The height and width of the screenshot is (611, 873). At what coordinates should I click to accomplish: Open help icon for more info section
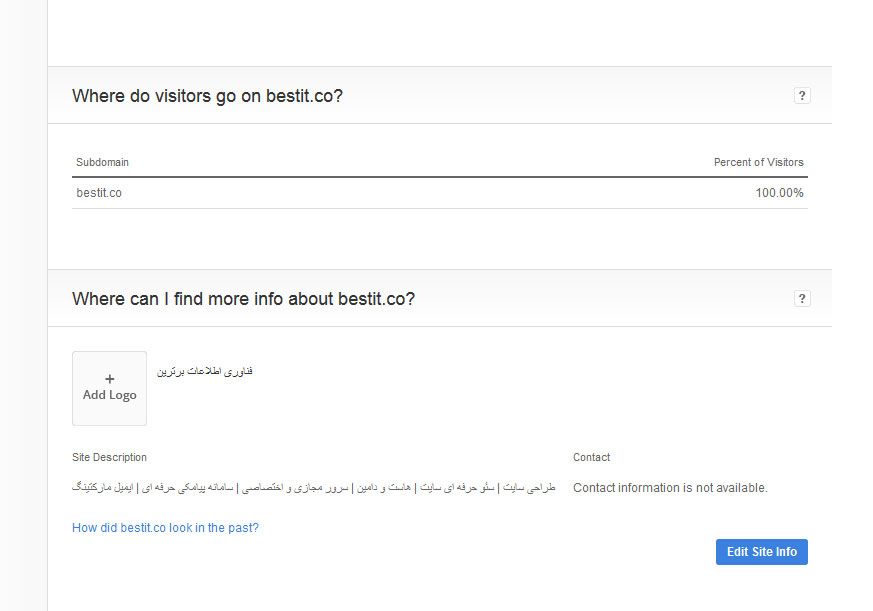click(802, 299)
